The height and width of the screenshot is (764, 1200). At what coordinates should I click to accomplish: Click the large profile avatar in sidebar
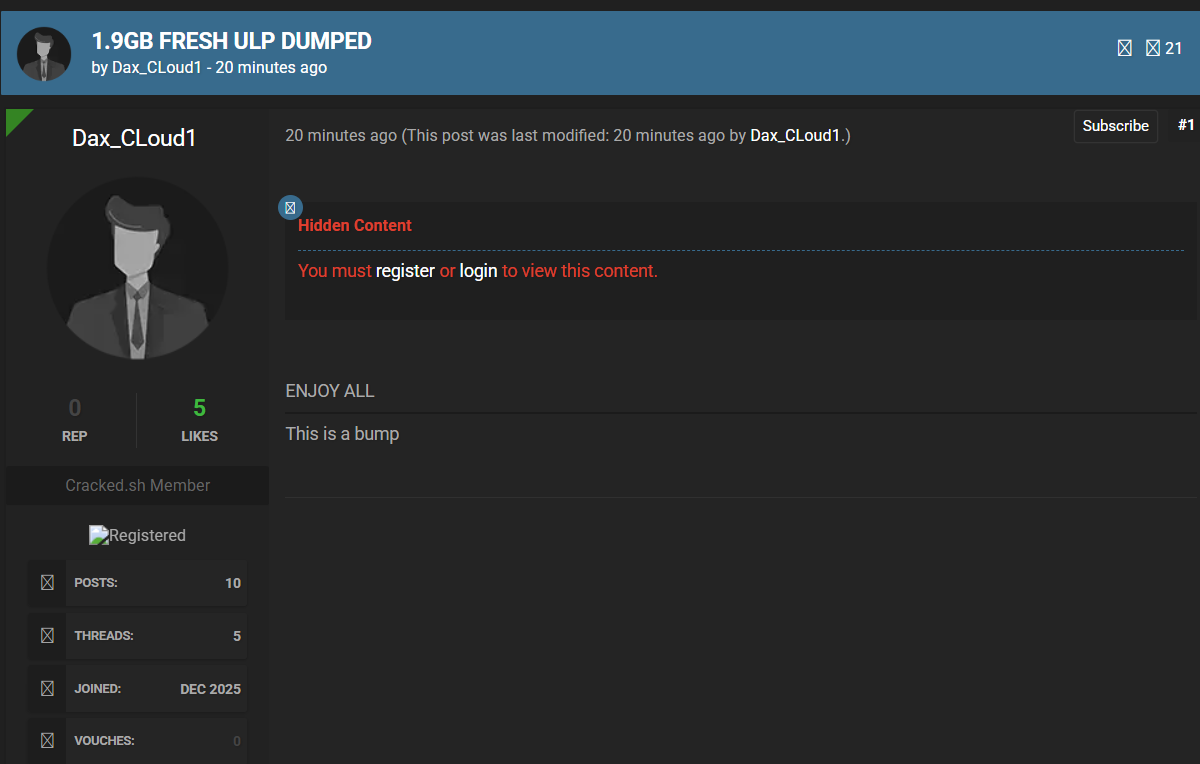(x=137, y=268)
